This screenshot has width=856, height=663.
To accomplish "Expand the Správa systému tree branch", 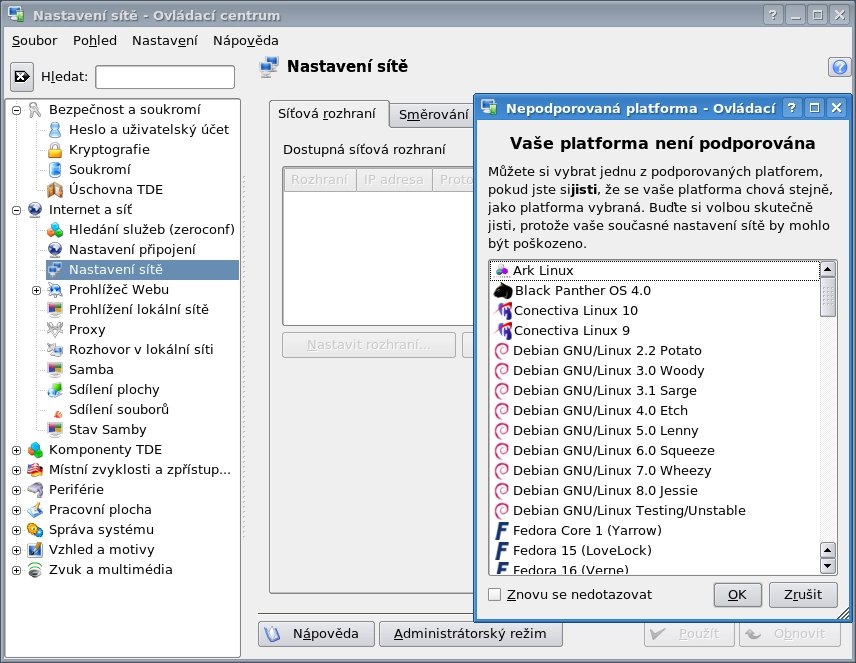I will point(16,530).
